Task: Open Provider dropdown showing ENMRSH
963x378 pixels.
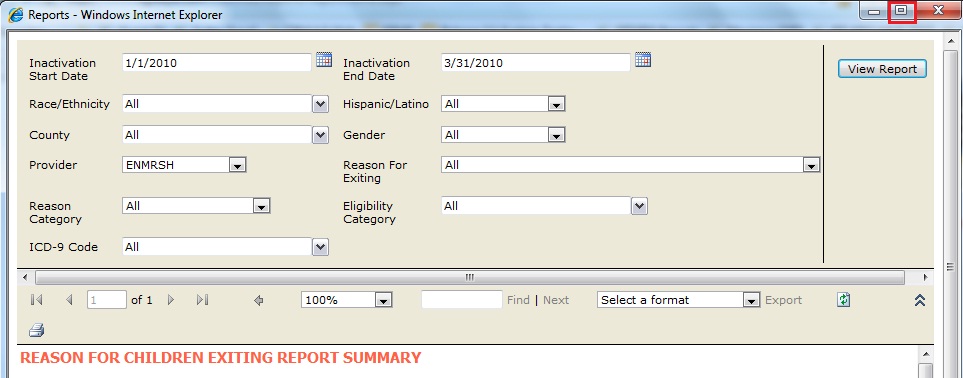Action: (238, 165)
